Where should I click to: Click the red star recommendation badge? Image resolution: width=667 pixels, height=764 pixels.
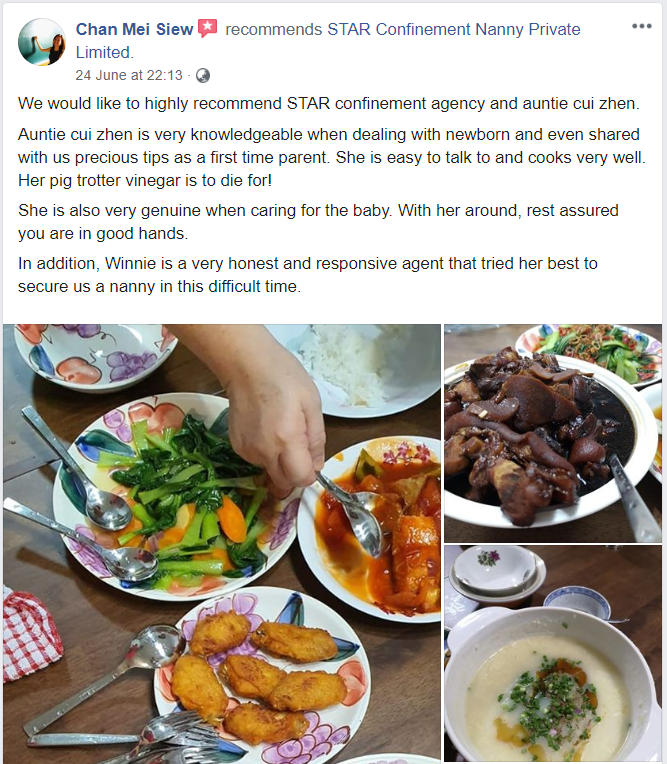tap(208, 29)
